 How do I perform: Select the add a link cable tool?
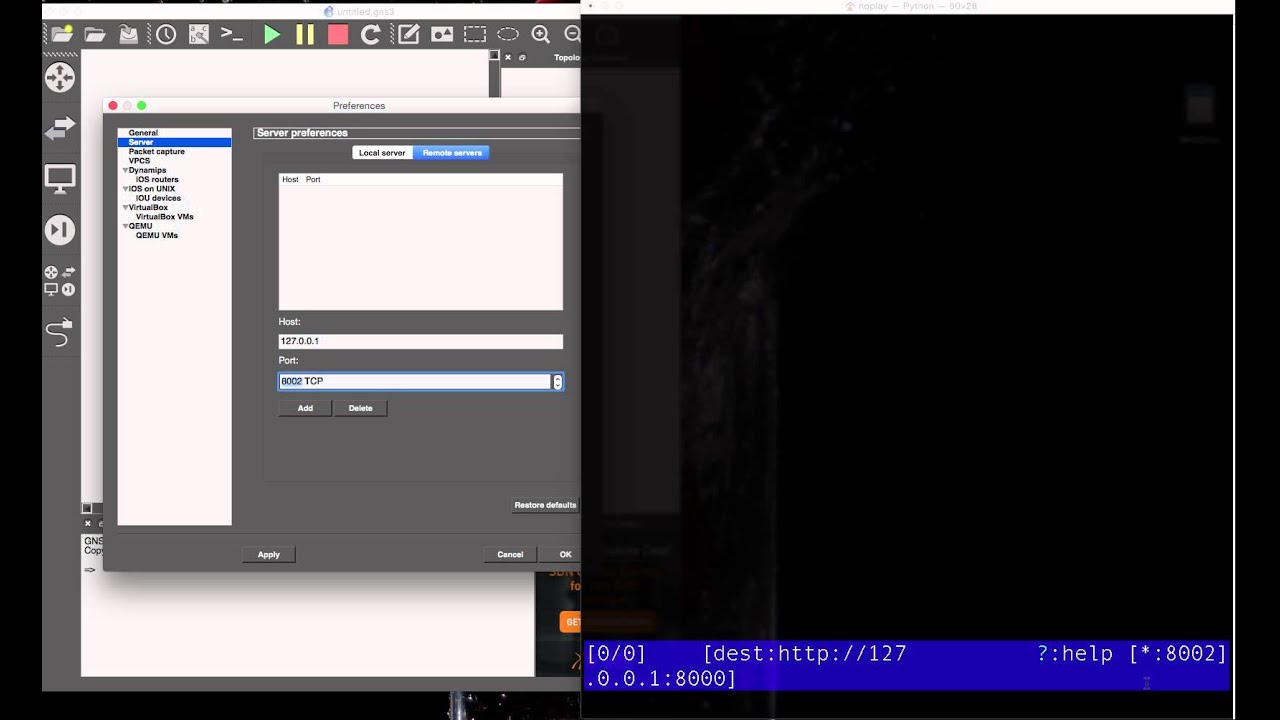pos(60,332)
